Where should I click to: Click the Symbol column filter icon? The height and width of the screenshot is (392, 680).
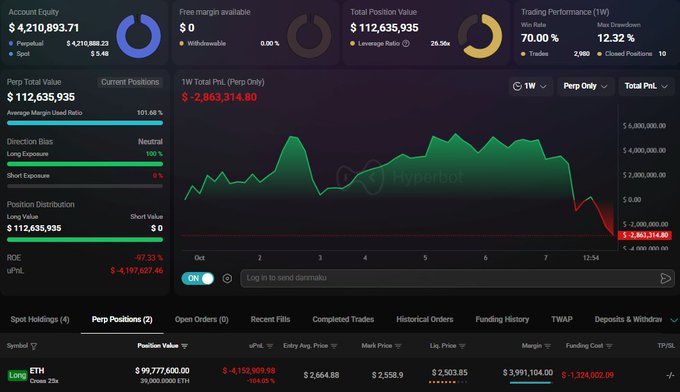pyautogui.click(x=34, y=346)
